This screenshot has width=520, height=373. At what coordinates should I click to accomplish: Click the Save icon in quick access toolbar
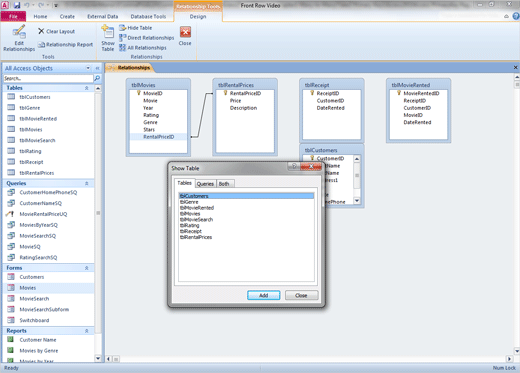click(x=17, y=5)
